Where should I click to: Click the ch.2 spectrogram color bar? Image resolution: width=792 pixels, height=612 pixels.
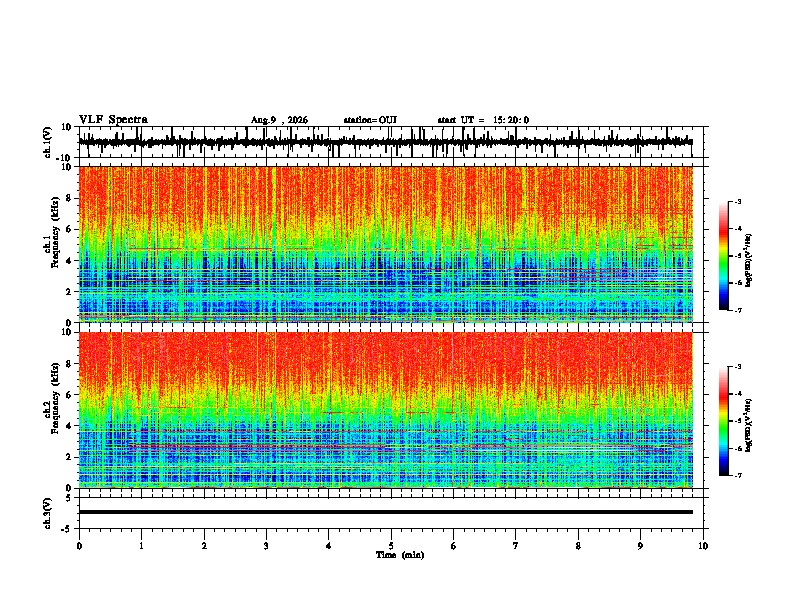click(723, 421)
